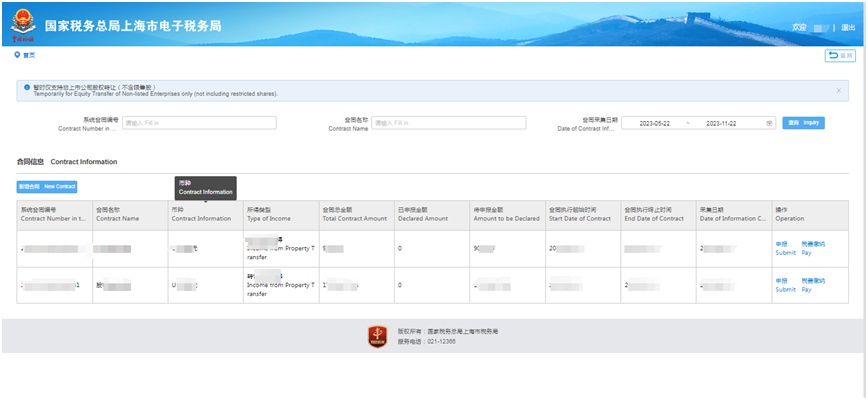The height and width of the screenshot is (400, 868).
Task: Click the footer tax emblem icon
Action: click(377, 337)
